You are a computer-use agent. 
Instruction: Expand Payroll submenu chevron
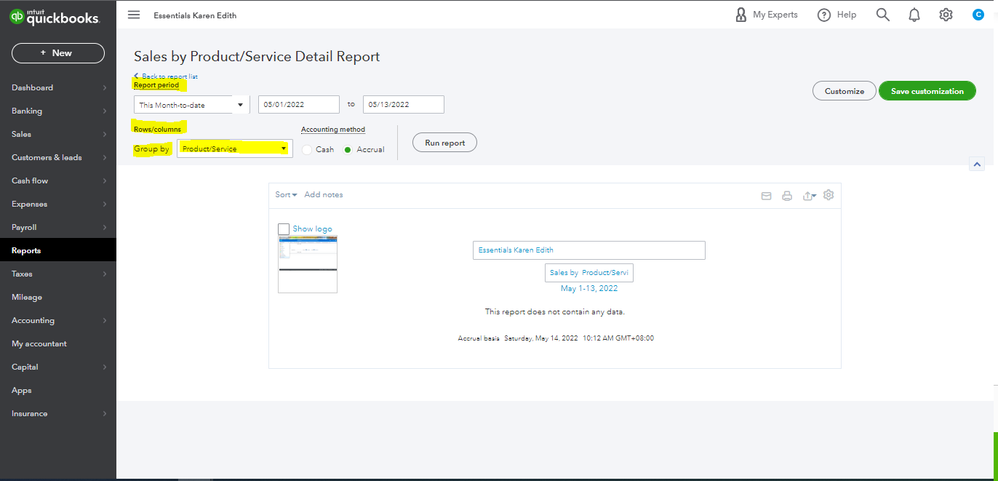(x=104, y=227)
